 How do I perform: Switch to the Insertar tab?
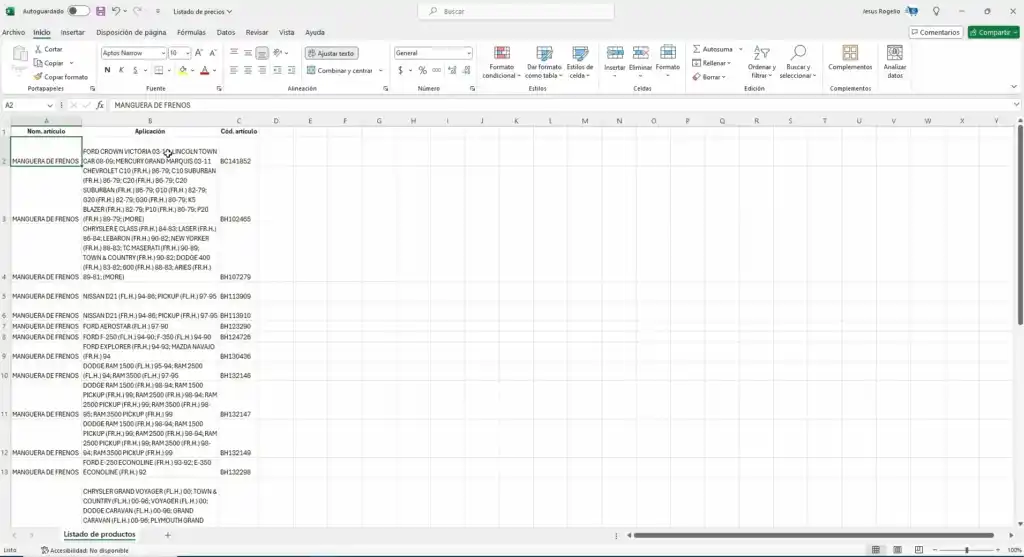72,32
